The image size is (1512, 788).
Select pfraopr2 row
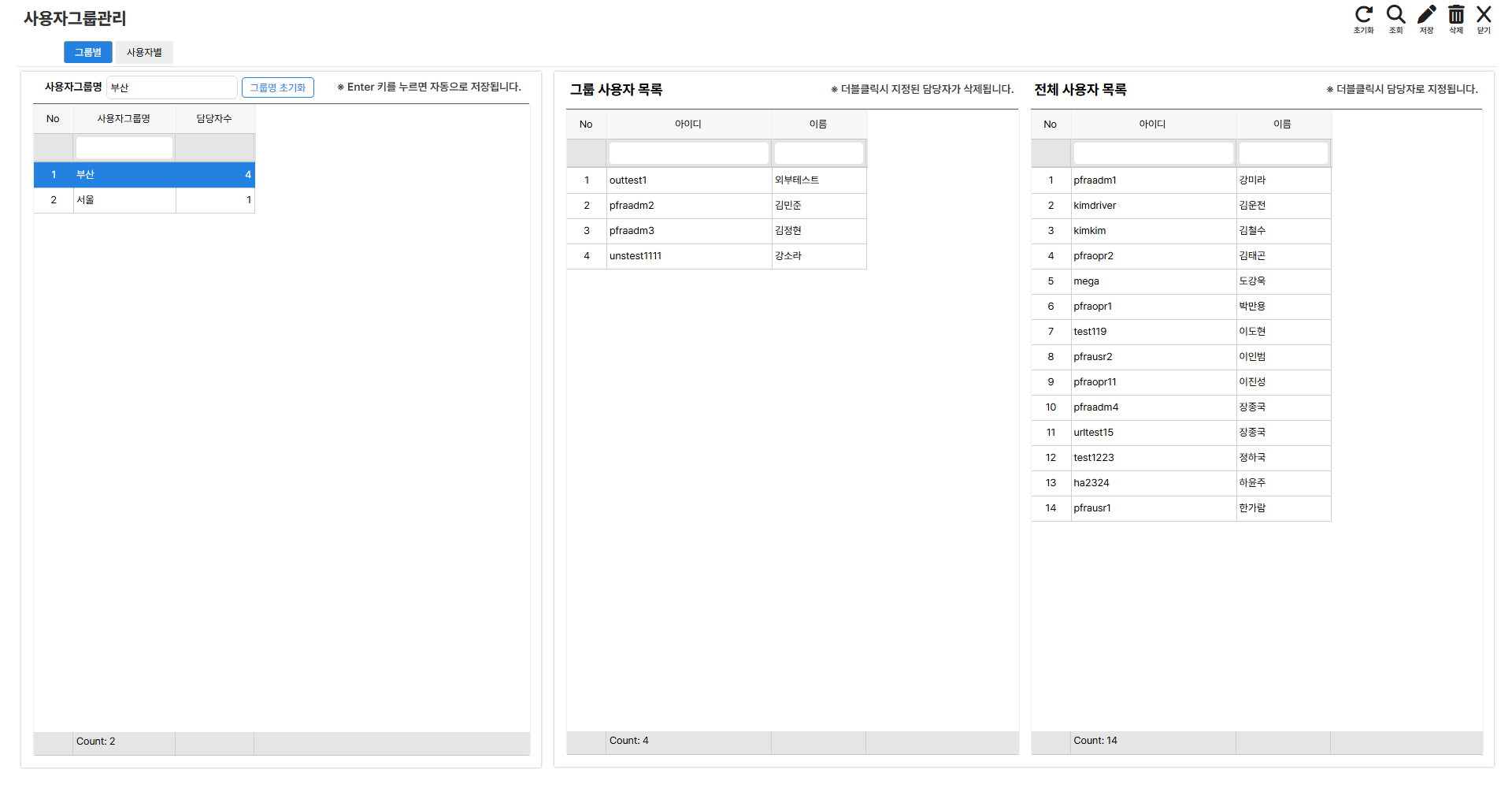1181,256
